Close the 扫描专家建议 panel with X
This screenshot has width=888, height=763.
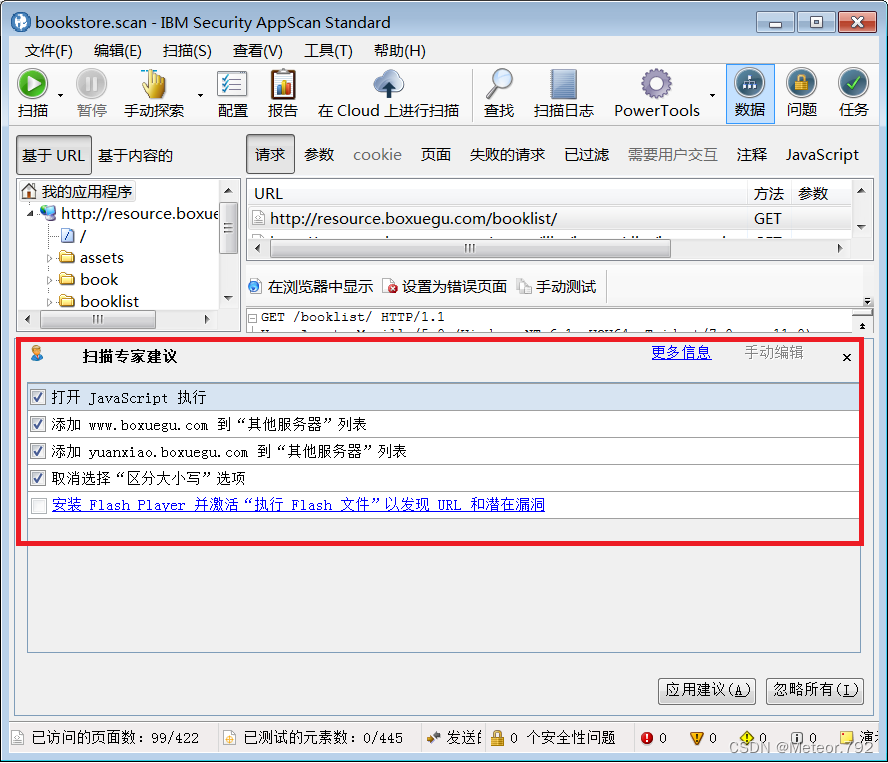coord(847,357)
